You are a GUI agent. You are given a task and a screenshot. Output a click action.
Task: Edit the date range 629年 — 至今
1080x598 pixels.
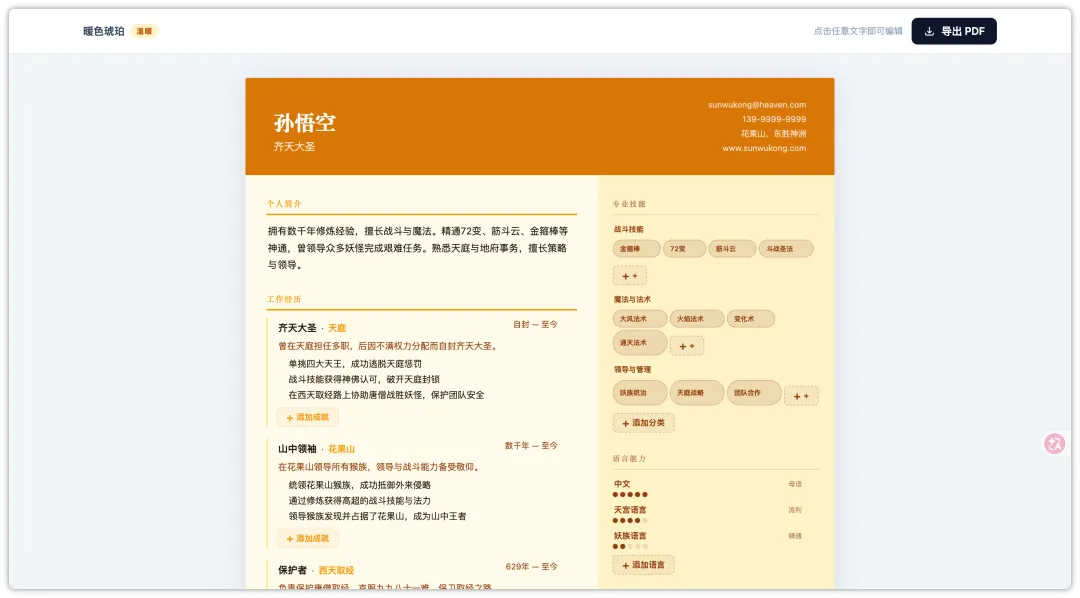pos(531,566)
